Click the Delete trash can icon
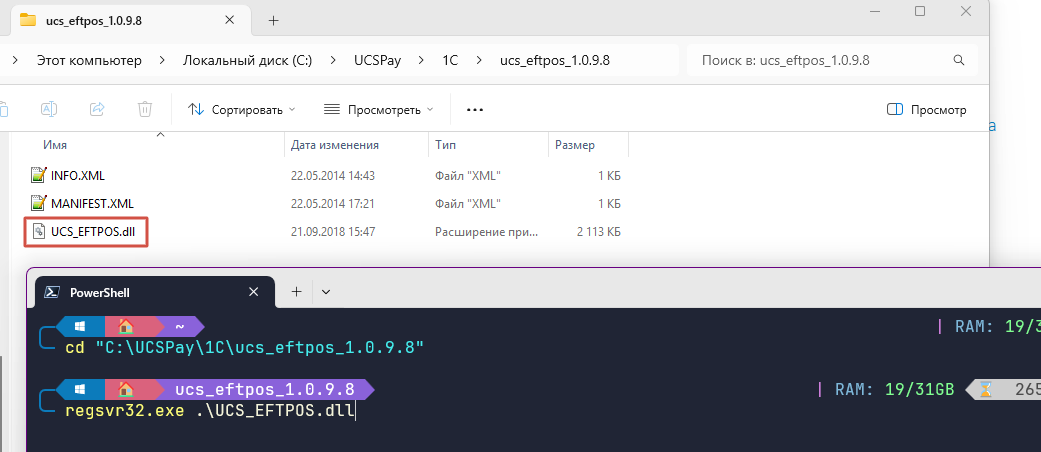 point(145,109)
